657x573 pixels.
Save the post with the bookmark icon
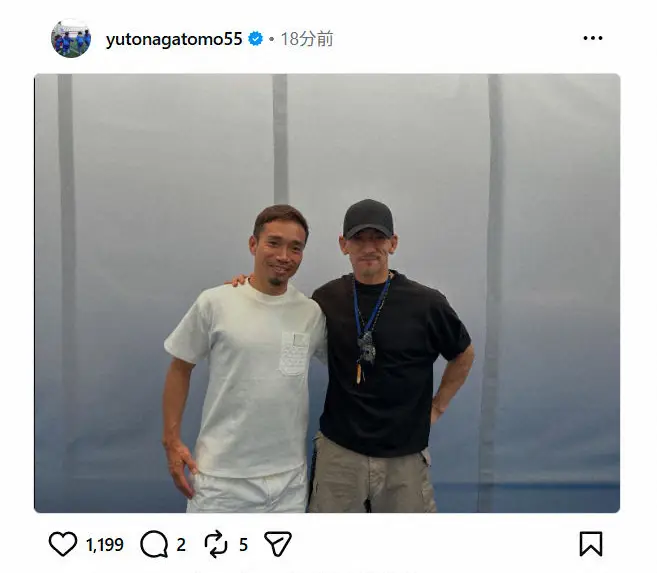coord(591,544)
